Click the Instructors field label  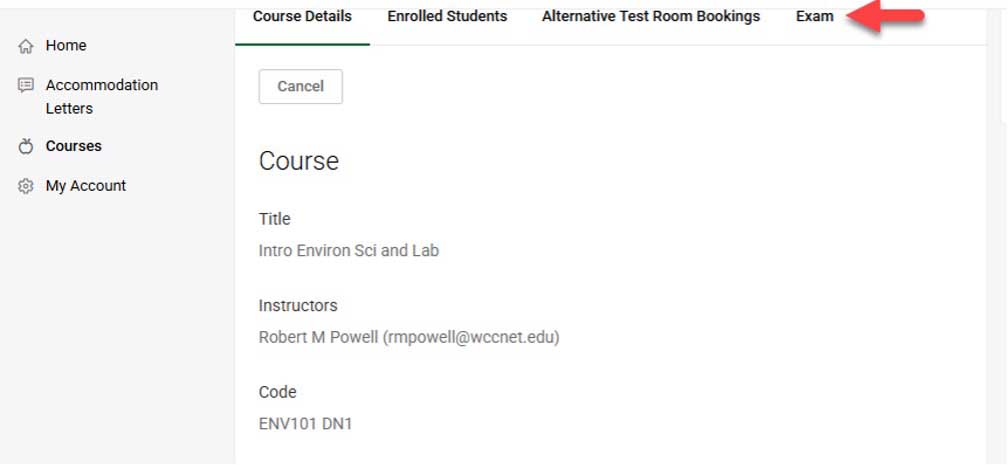point(298,306)
